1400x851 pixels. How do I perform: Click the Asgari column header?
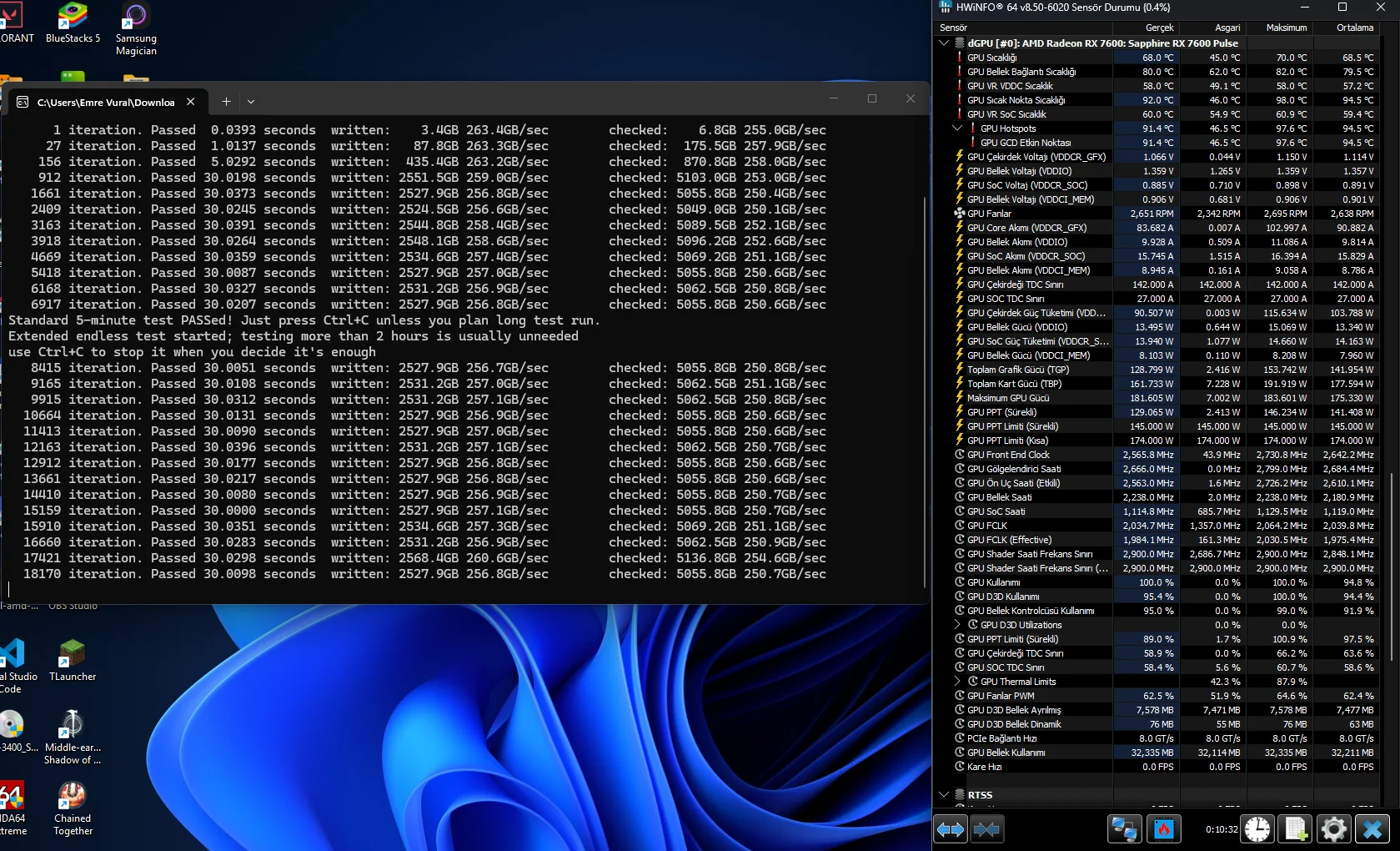(x=1213, y=28)
